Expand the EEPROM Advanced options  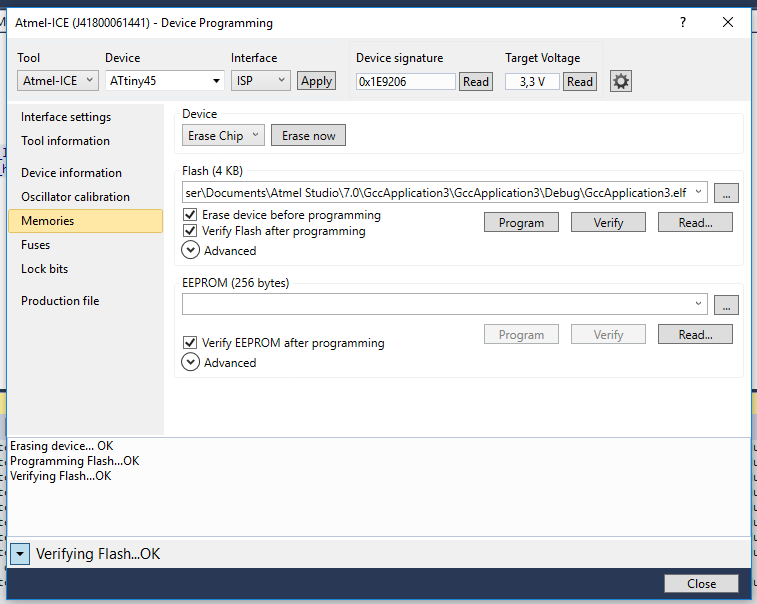(191, 363)
